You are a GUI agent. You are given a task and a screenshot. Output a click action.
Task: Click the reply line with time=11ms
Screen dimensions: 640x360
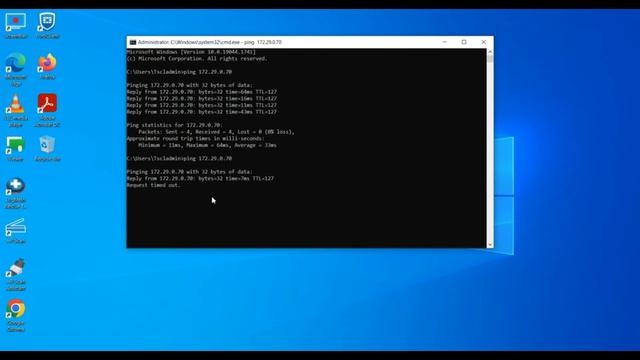tap(202, 105)
